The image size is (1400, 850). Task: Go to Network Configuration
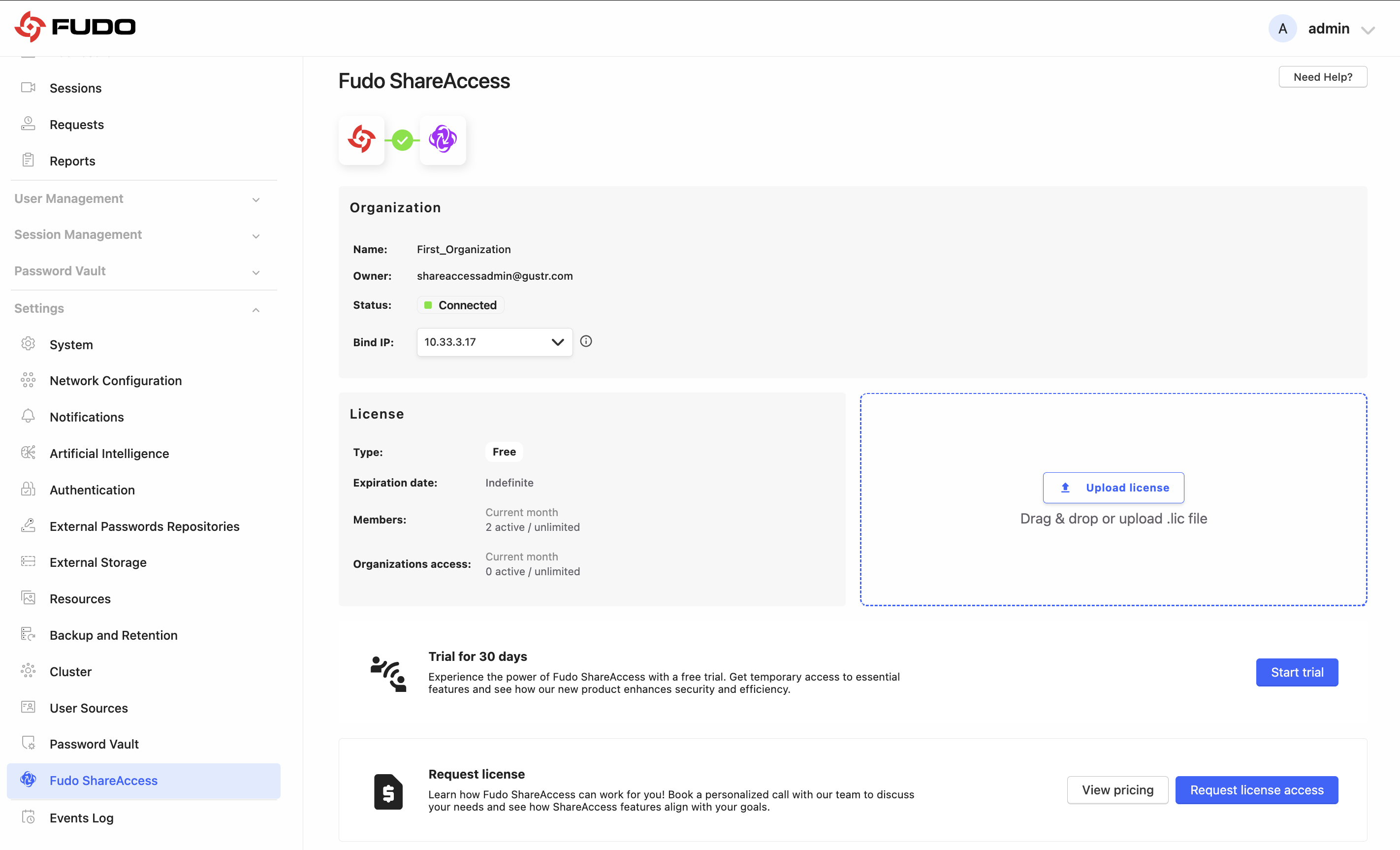pos(115,380)
